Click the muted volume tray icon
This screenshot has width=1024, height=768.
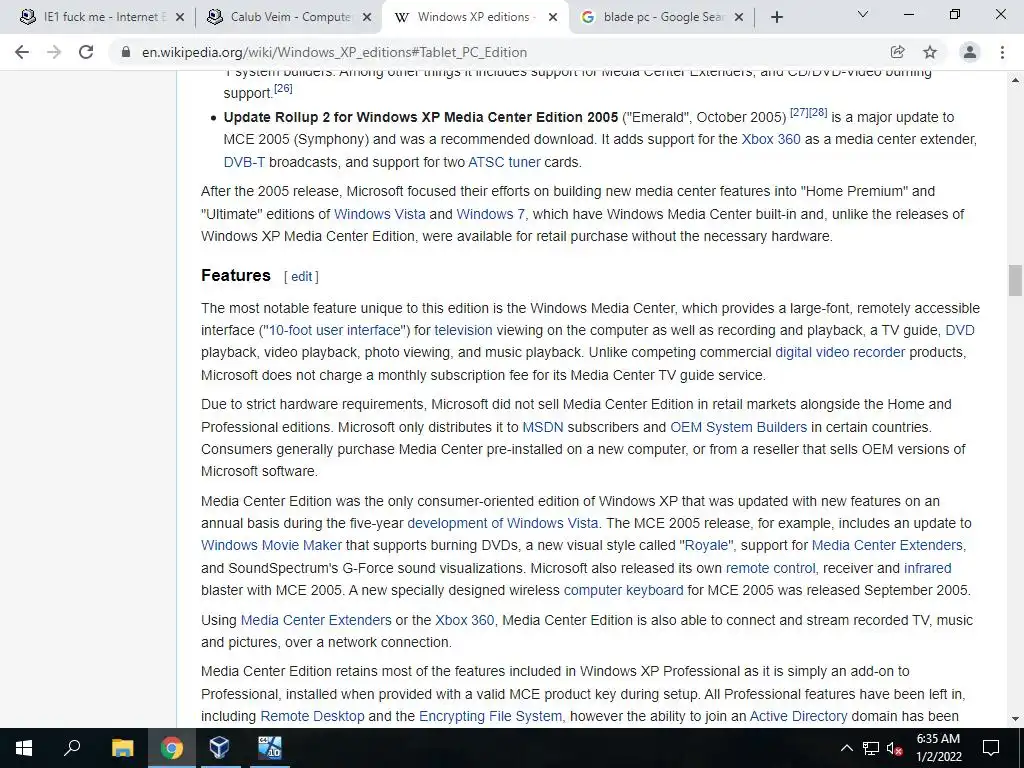pos(895,748)
